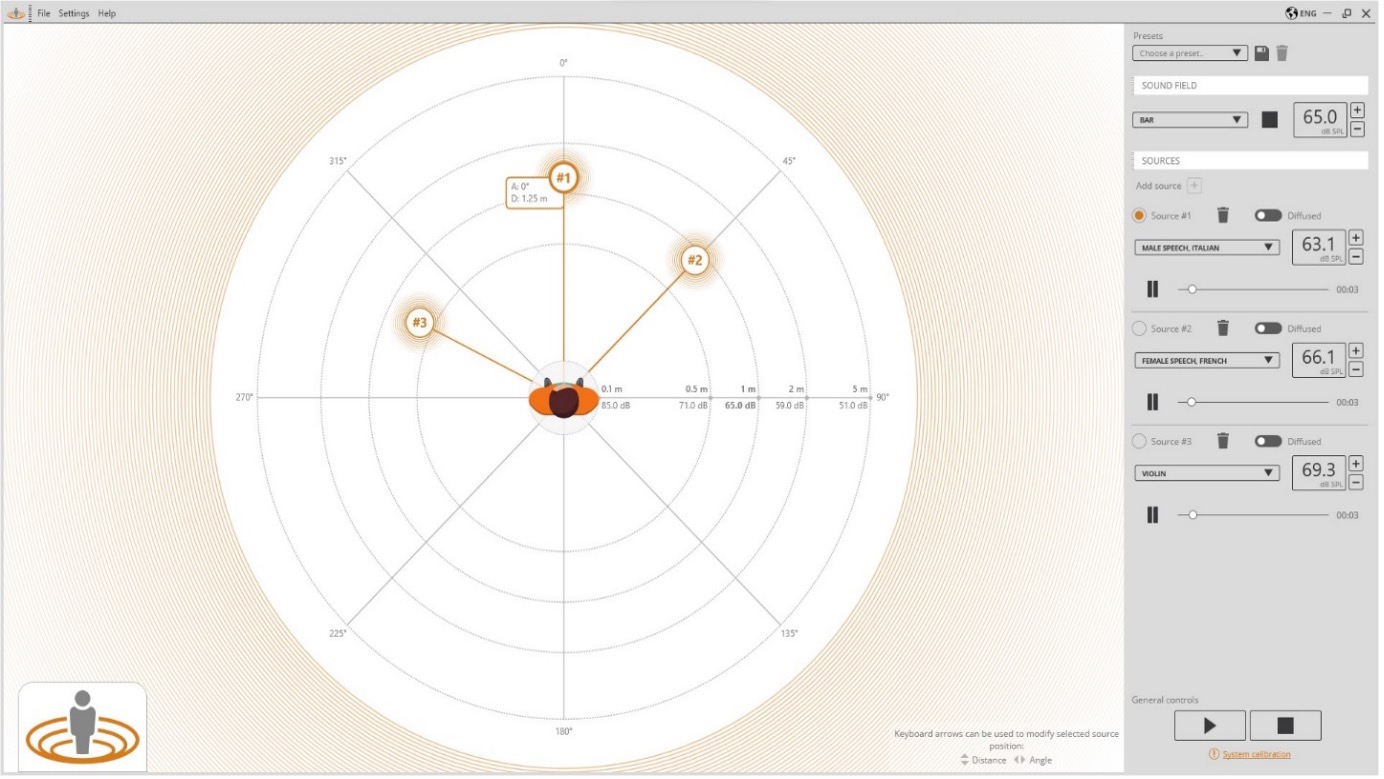Click the 45° angle label

pyautogui.click(x=792, y=161)
